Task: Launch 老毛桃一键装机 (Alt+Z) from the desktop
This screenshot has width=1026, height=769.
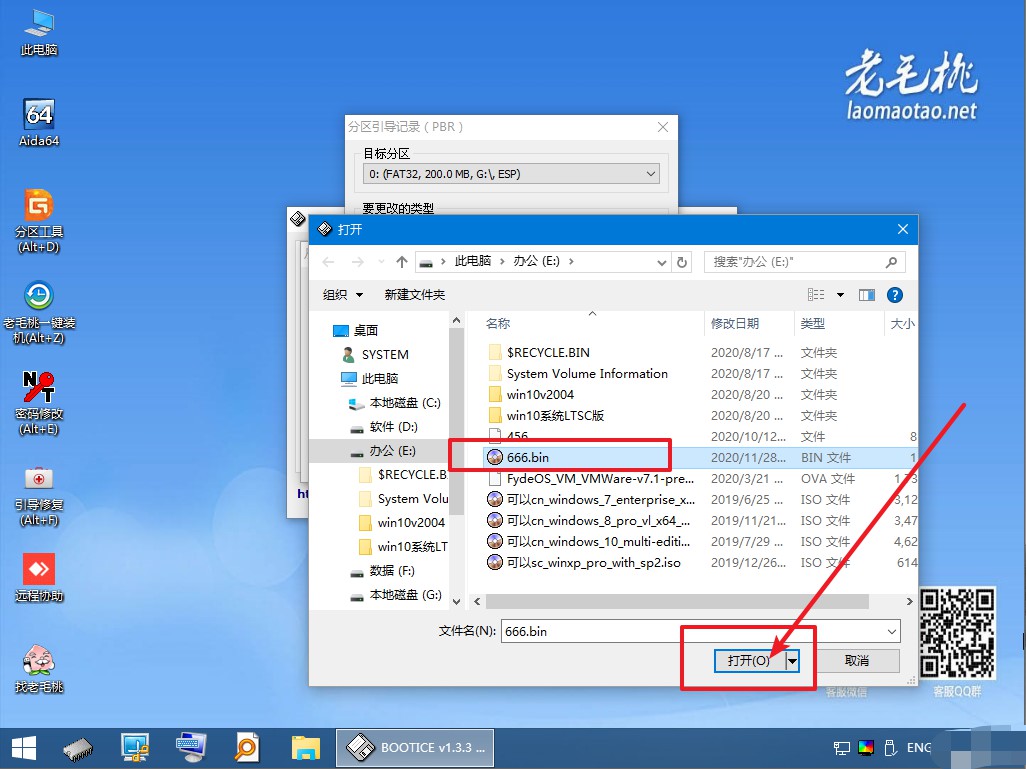Action: [39, 312]
